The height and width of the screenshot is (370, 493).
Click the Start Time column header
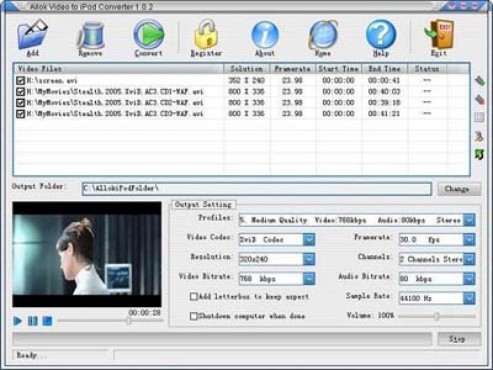point(338,69)
